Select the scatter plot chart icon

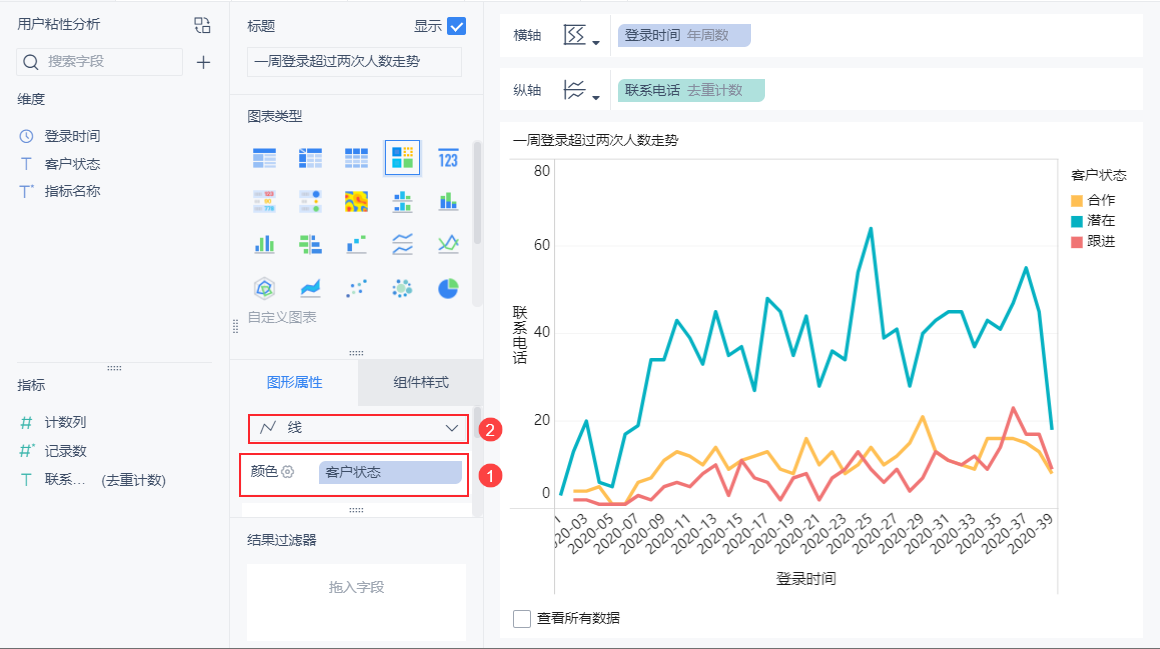point(356,288)
